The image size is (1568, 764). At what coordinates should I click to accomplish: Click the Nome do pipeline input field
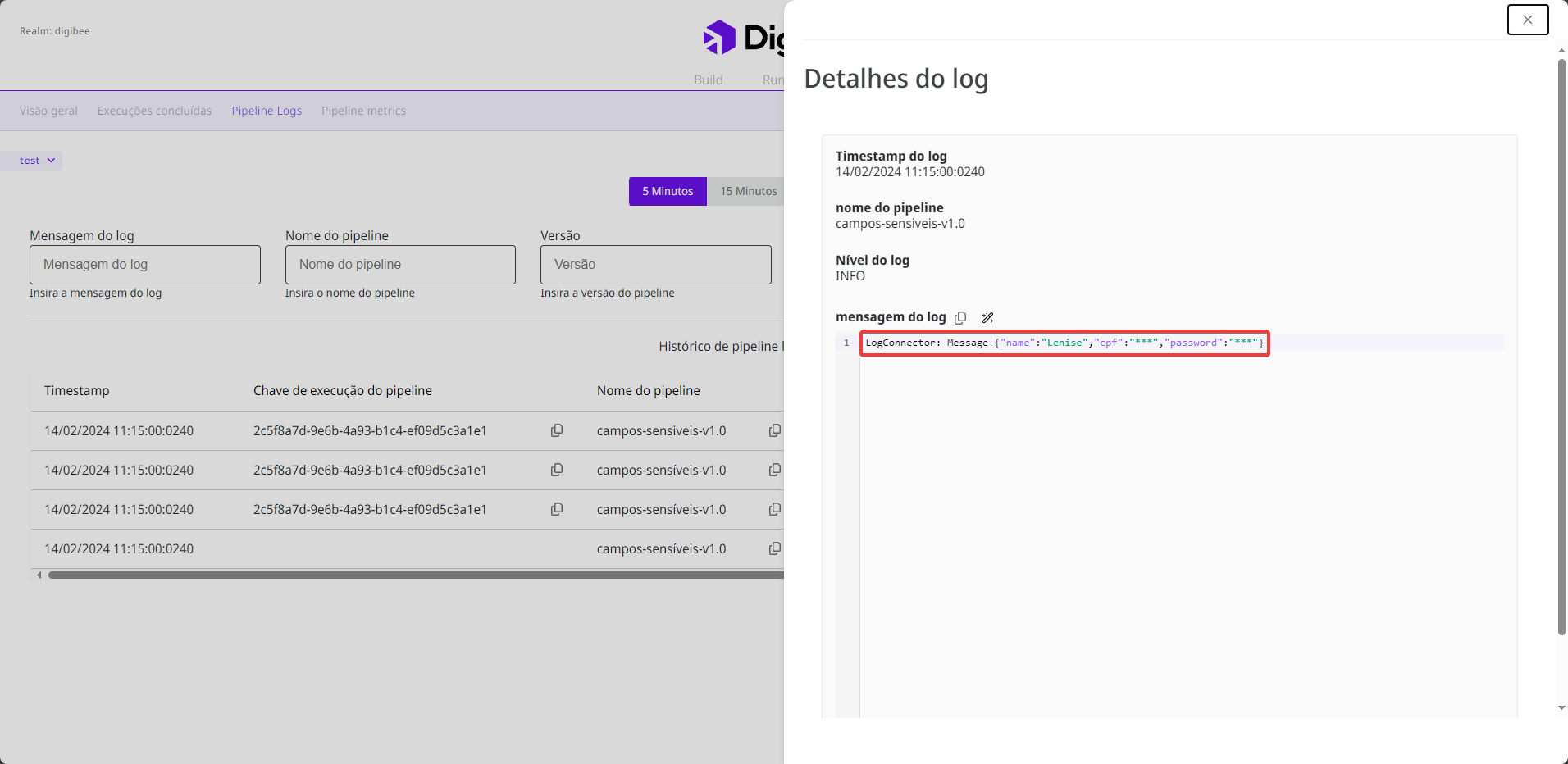click(399, 264)
